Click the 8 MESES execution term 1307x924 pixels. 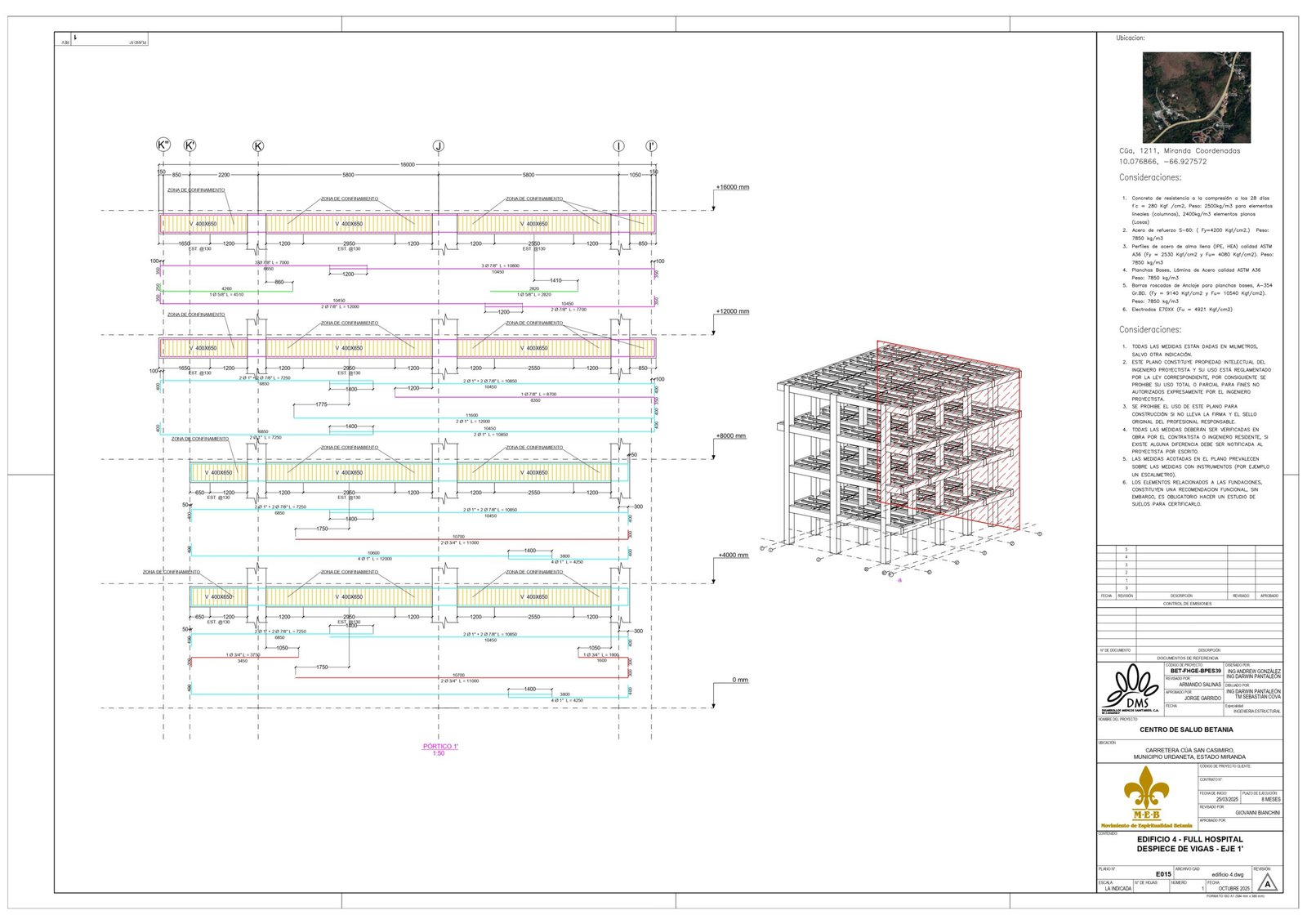[x=1270, y=800]
